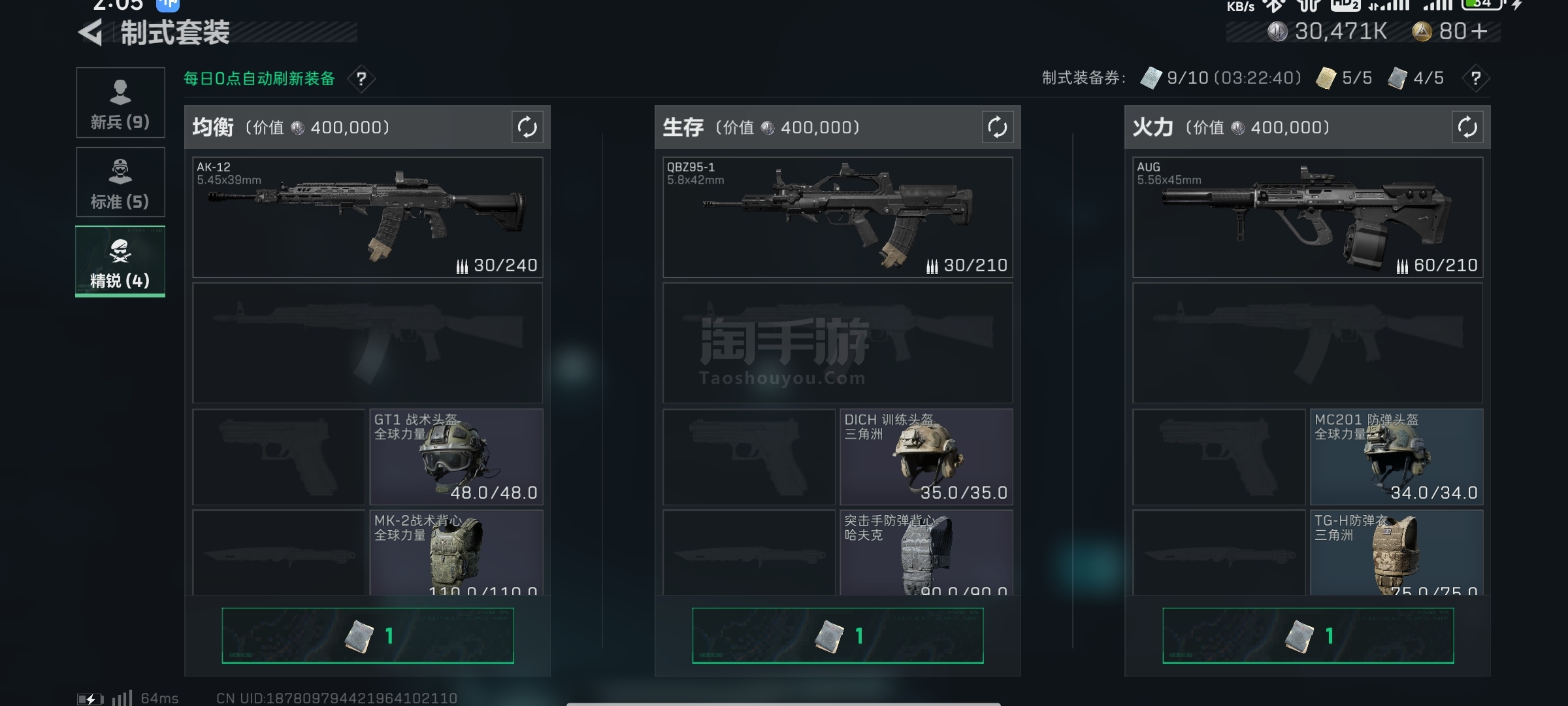Refresh the 生存 loadout set

997,127
